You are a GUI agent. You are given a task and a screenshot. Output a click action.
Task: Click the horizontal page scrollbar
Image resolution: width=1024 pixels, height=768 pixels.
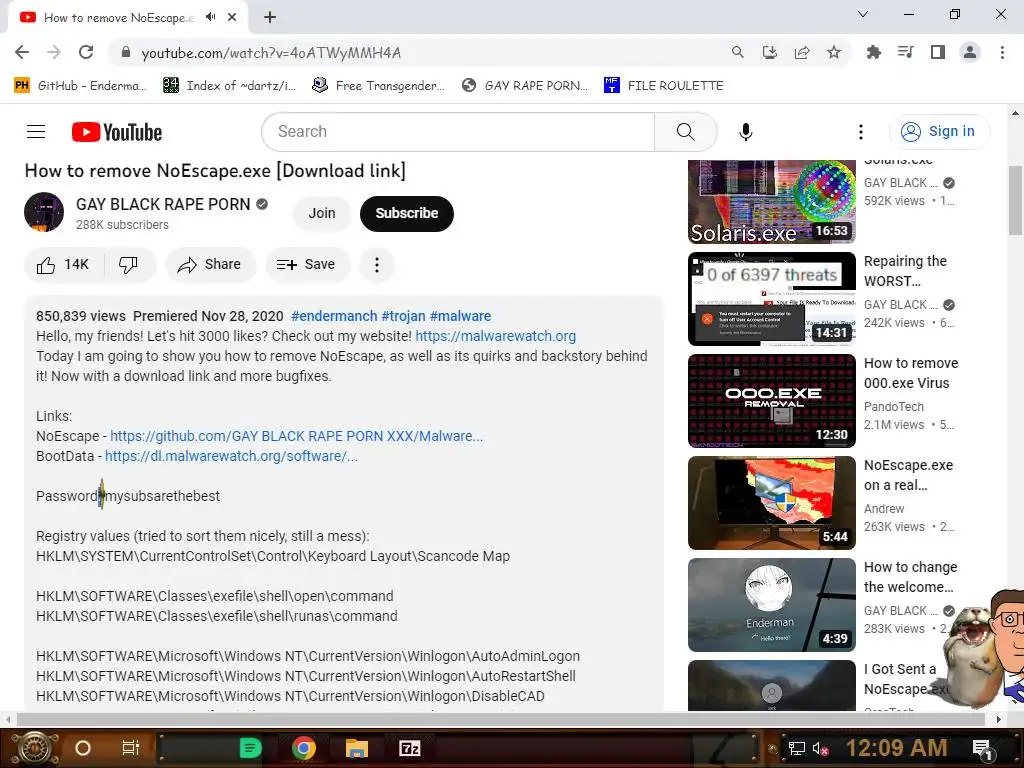pos(501,720)
